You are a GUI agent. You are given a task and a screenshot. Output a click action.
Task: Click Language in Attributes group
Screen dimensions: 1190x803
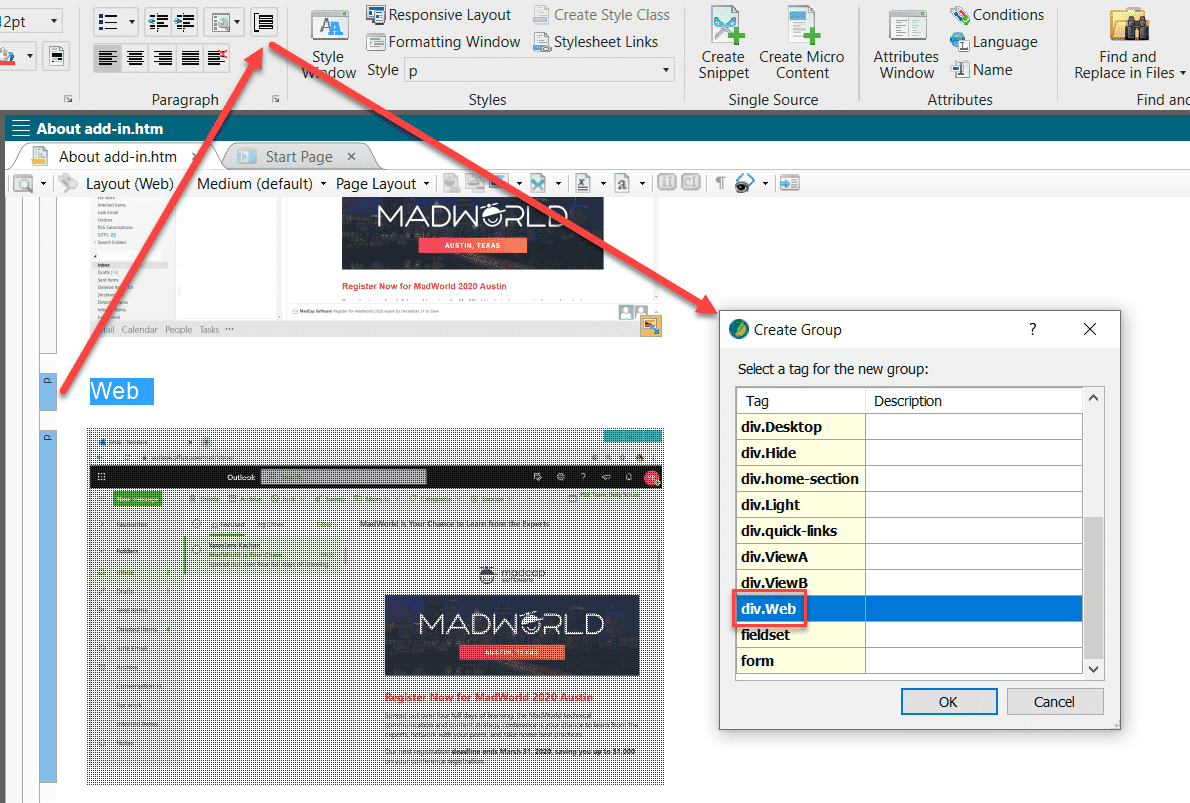(994, 42)
